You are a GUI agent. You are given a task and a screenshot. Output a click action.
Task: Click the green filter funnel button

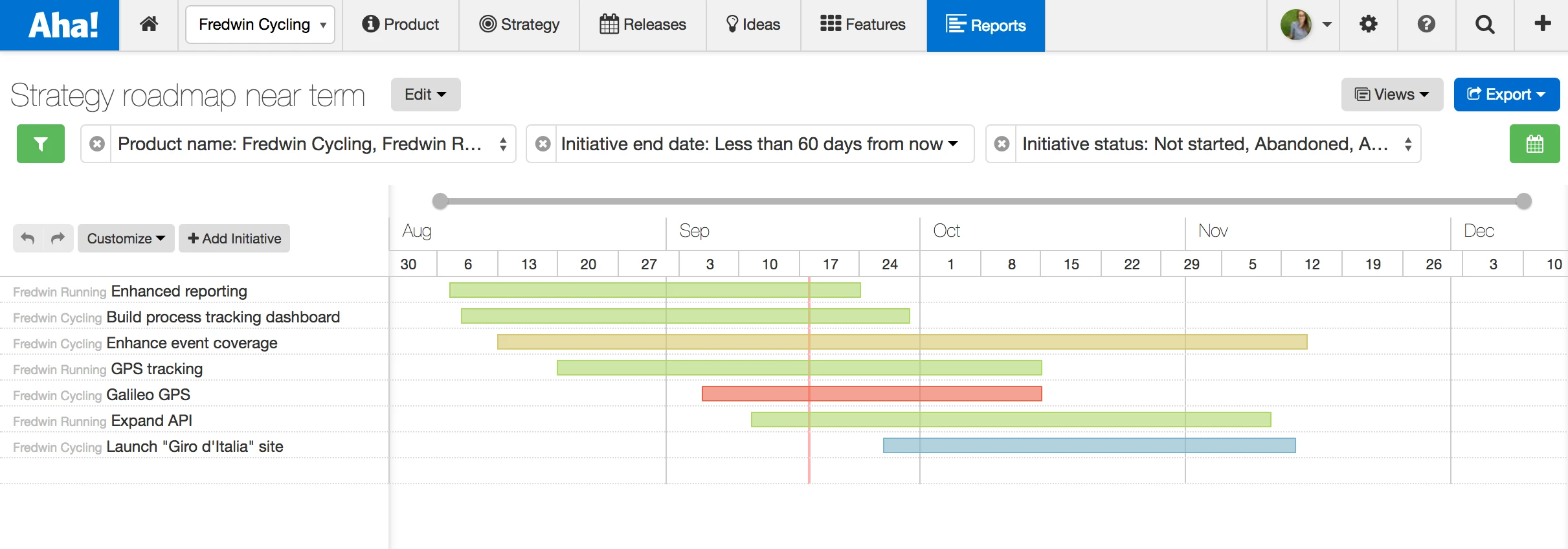click(41, 144)
